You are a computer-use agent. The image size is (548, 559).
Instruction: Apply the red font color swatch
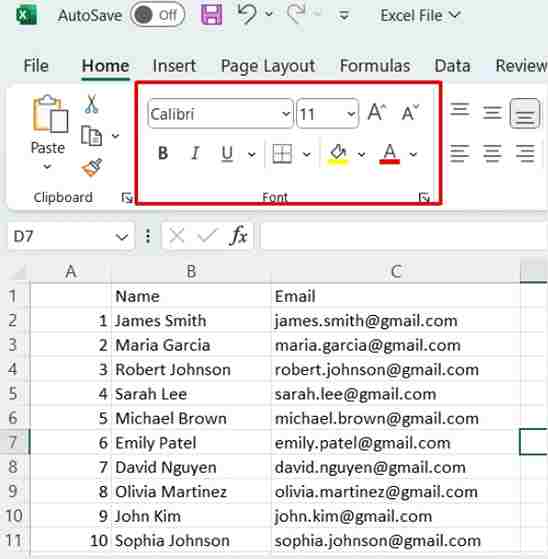[x=390, y=154]
